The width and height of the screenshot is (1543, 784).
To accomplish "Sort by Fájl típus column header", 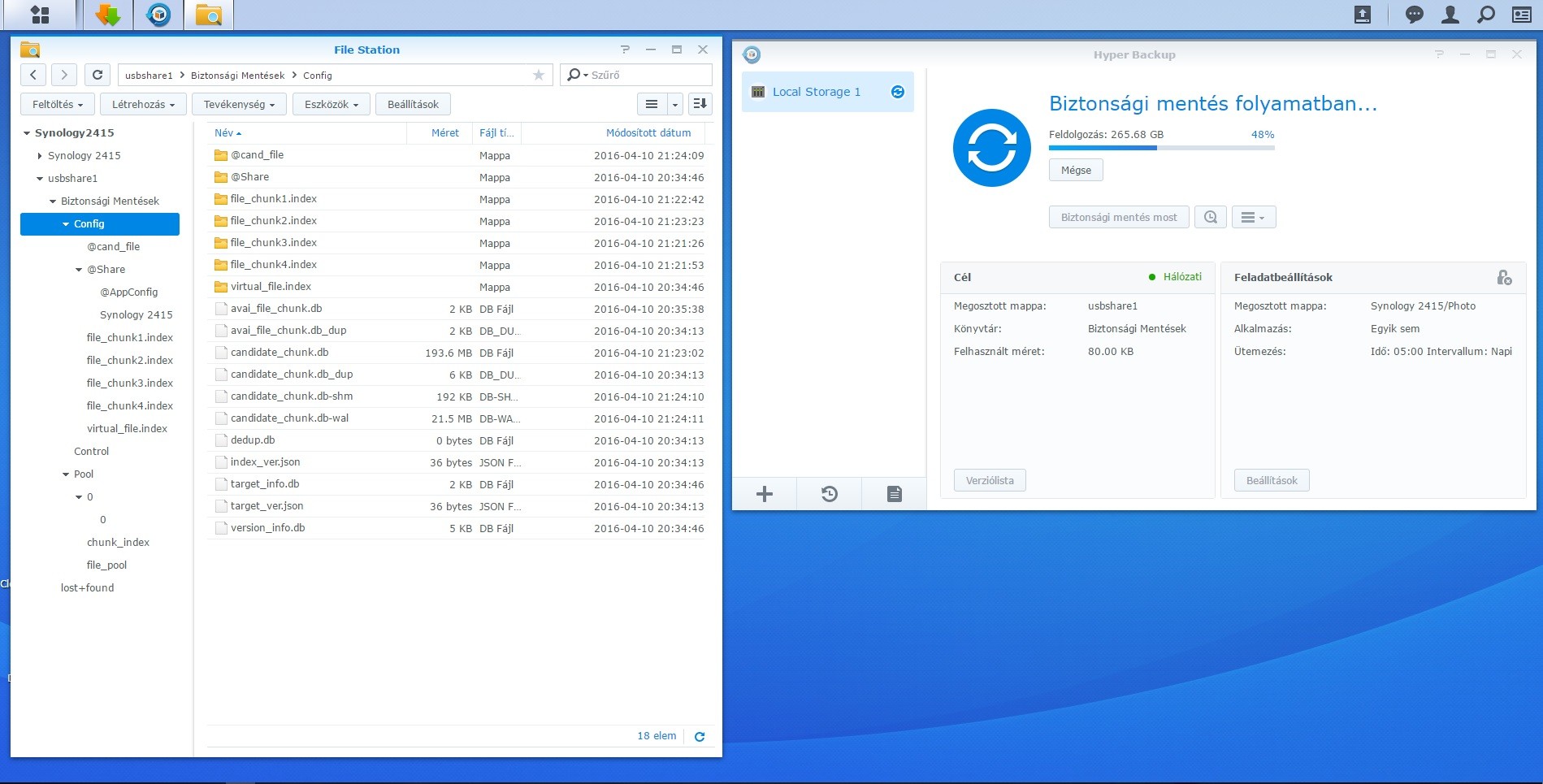I will coord(496,133).
